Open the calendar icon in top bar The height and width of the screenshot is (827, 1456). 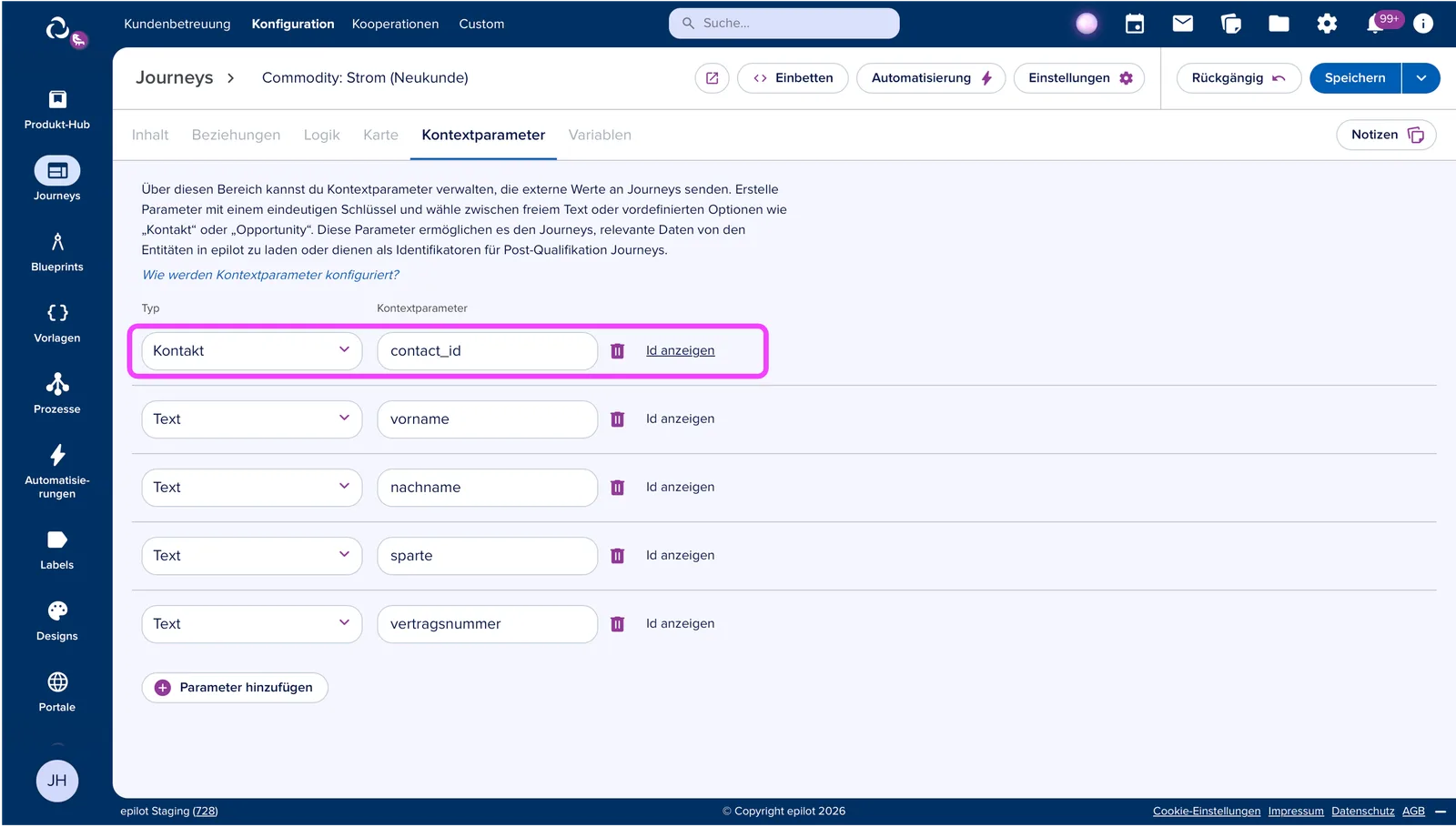click(1135, 24)
